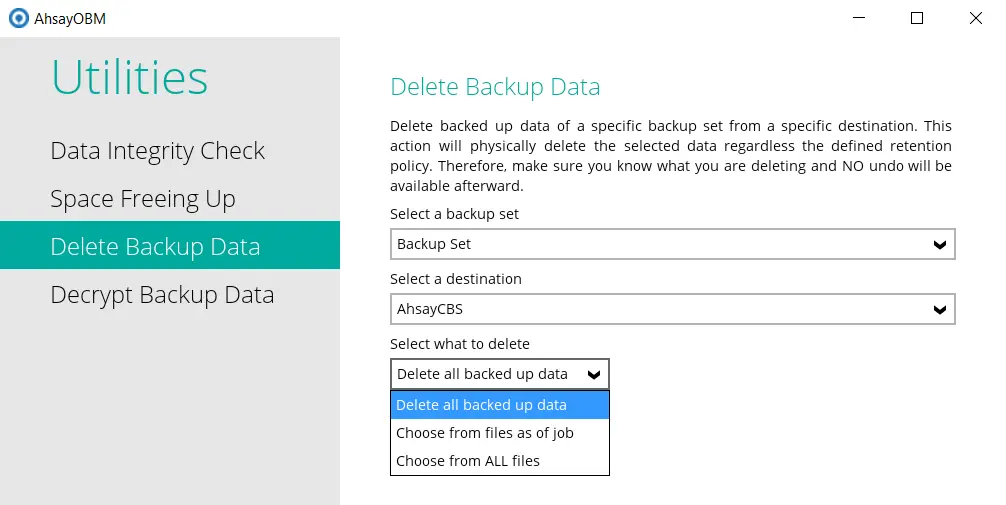This screenshot has height=505, width=1006.
Task: Click the AhsayOBM logo icon in title bar
Action: click(19, 18)
